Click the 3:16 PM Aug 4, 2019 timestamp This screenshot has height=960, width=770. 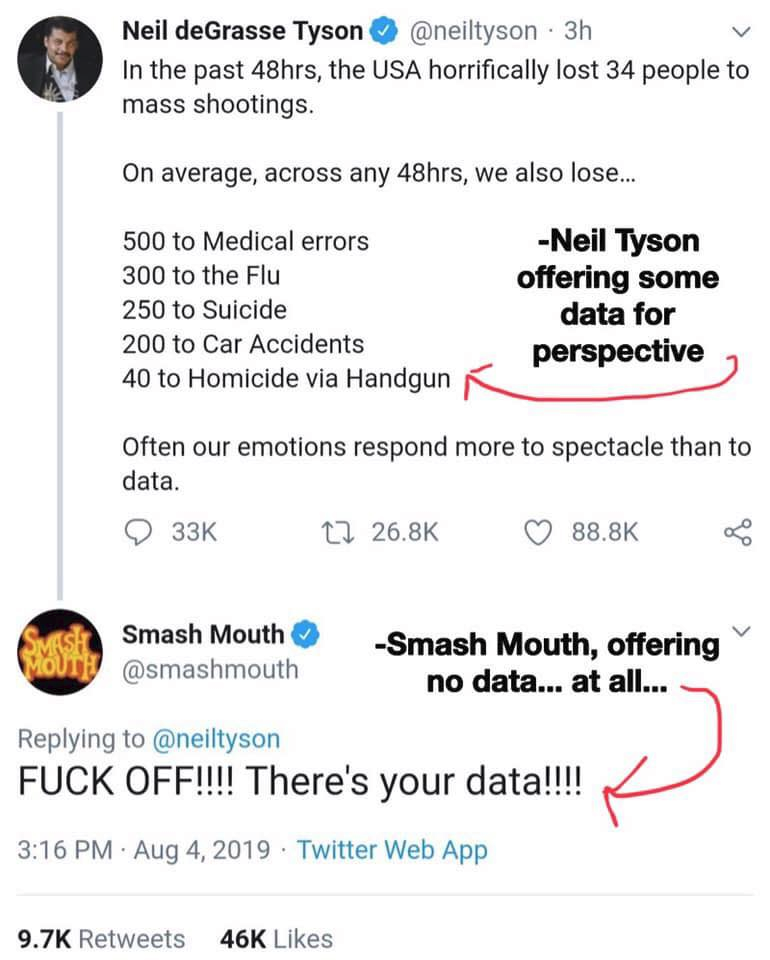point(144,850)
